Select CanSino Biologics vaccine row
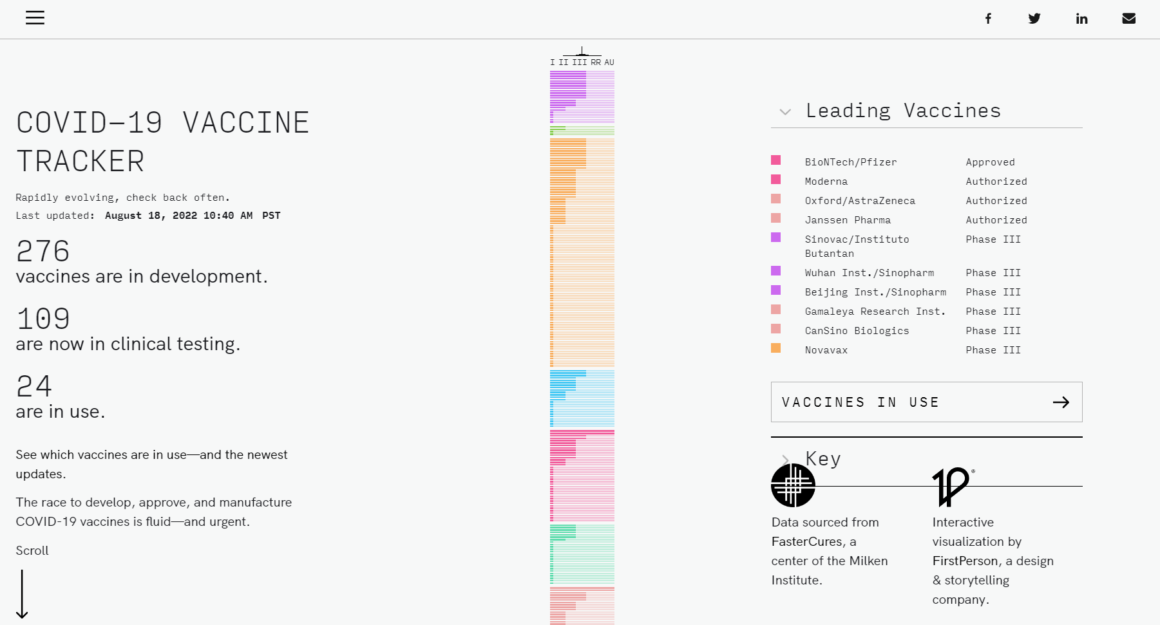Screen dimensions: 1160x625 pyautogui.click(x=926, y=331)
